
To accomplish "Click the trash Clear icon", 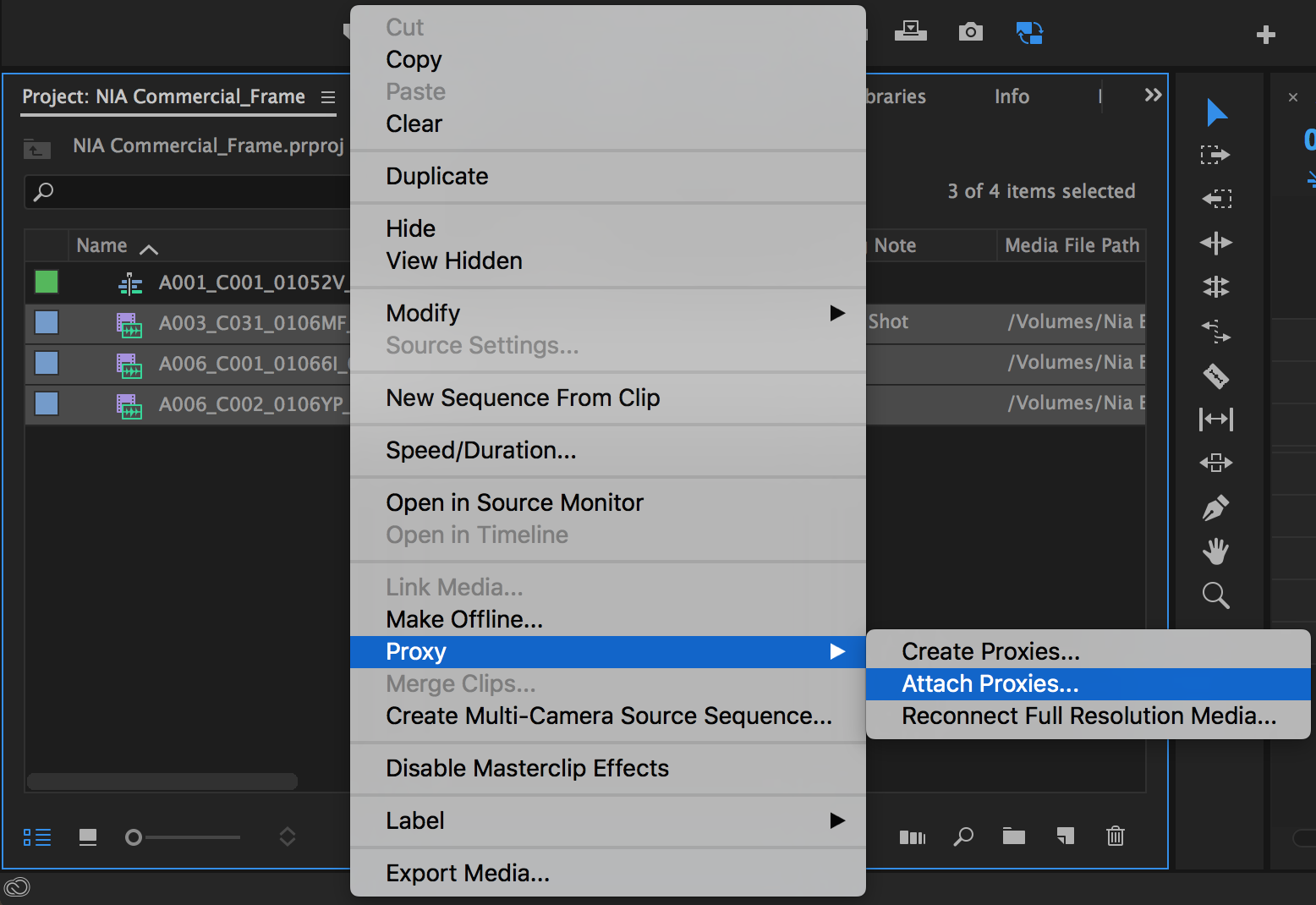I will point(1116,836).
